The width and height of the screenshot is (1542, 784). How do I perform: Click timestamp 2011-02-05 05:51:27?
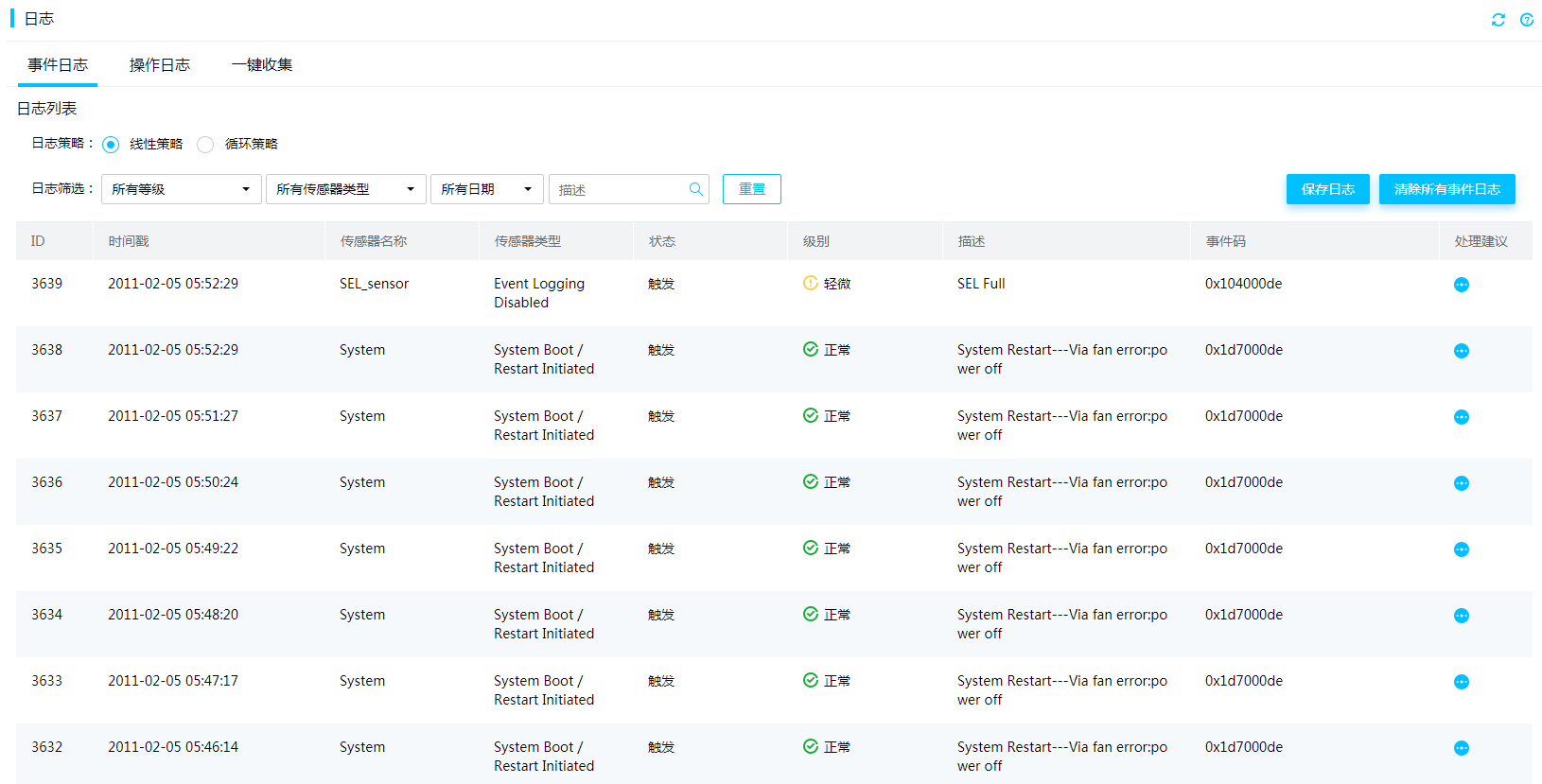(173, 416)
